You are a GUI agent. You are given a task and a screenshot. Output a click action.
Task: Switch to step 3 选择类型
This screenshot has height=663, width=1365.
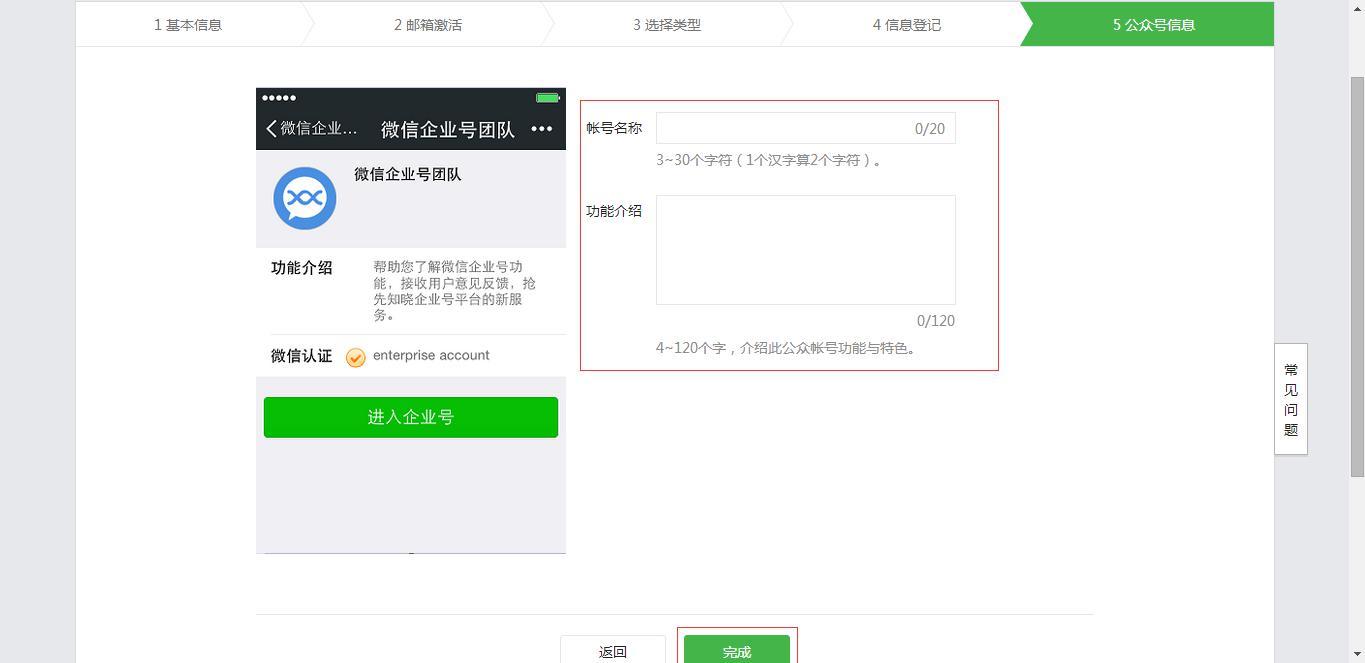667,25
